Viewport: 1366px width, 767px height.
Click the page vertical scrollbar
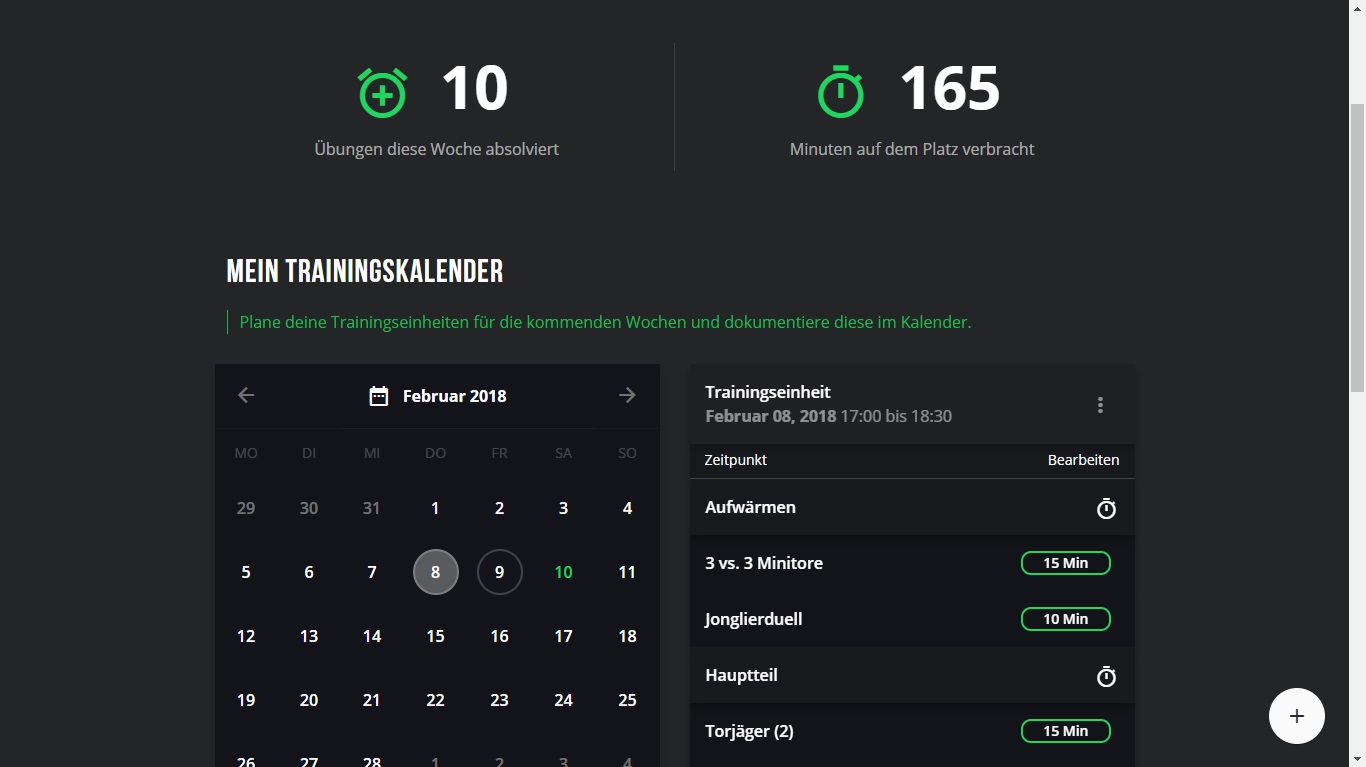click(1357, 250)
